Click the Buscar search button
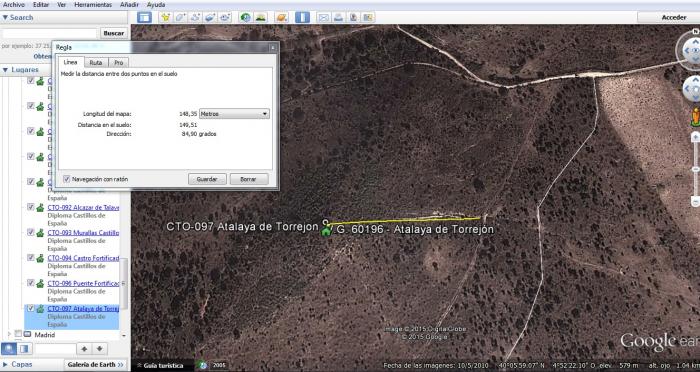This screenshot has width=700, height=372. pos(114,33)
